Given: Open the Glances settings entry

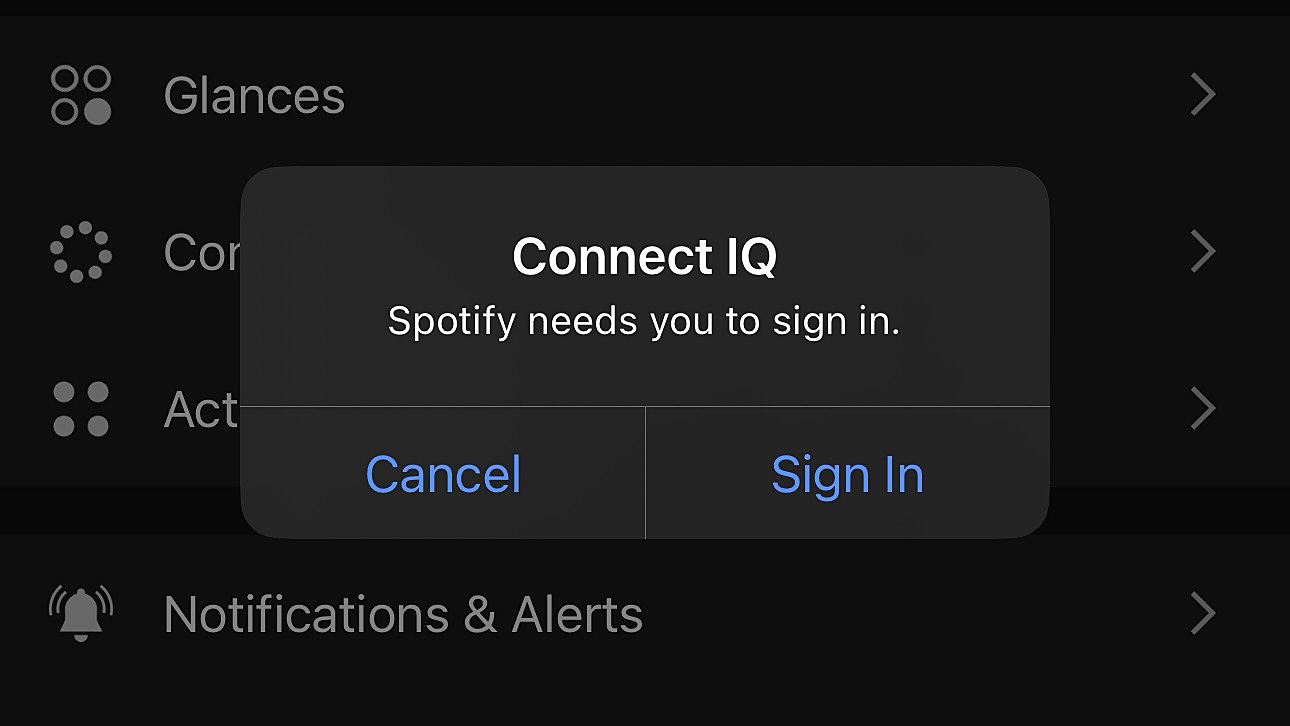Looking at the screenshot, I should click(x=256, y=94).
